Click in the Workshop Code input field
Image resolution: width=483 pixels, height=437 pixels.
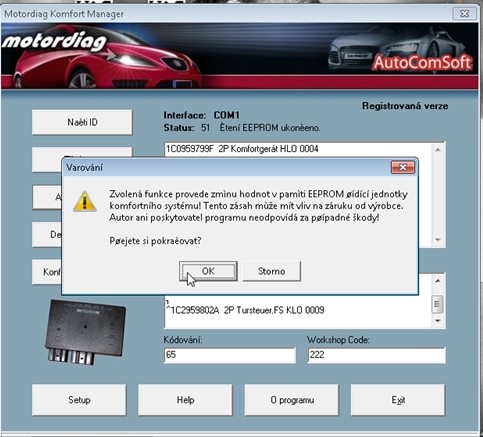[376, 355]
